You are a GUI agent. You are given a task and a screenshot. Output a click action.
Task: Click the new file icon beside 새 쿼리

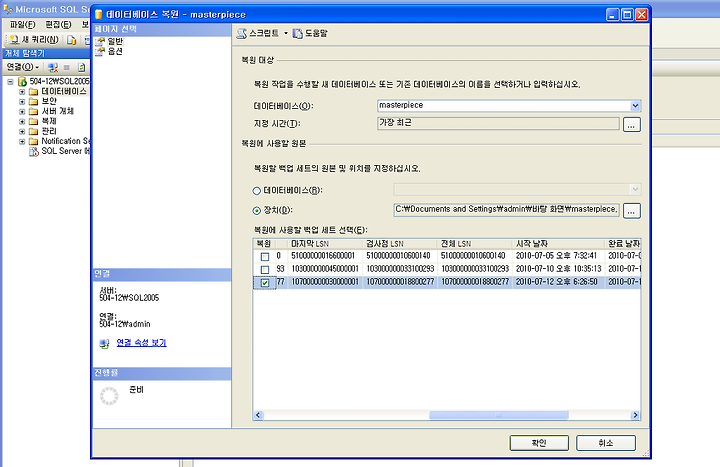pos(71,40)
